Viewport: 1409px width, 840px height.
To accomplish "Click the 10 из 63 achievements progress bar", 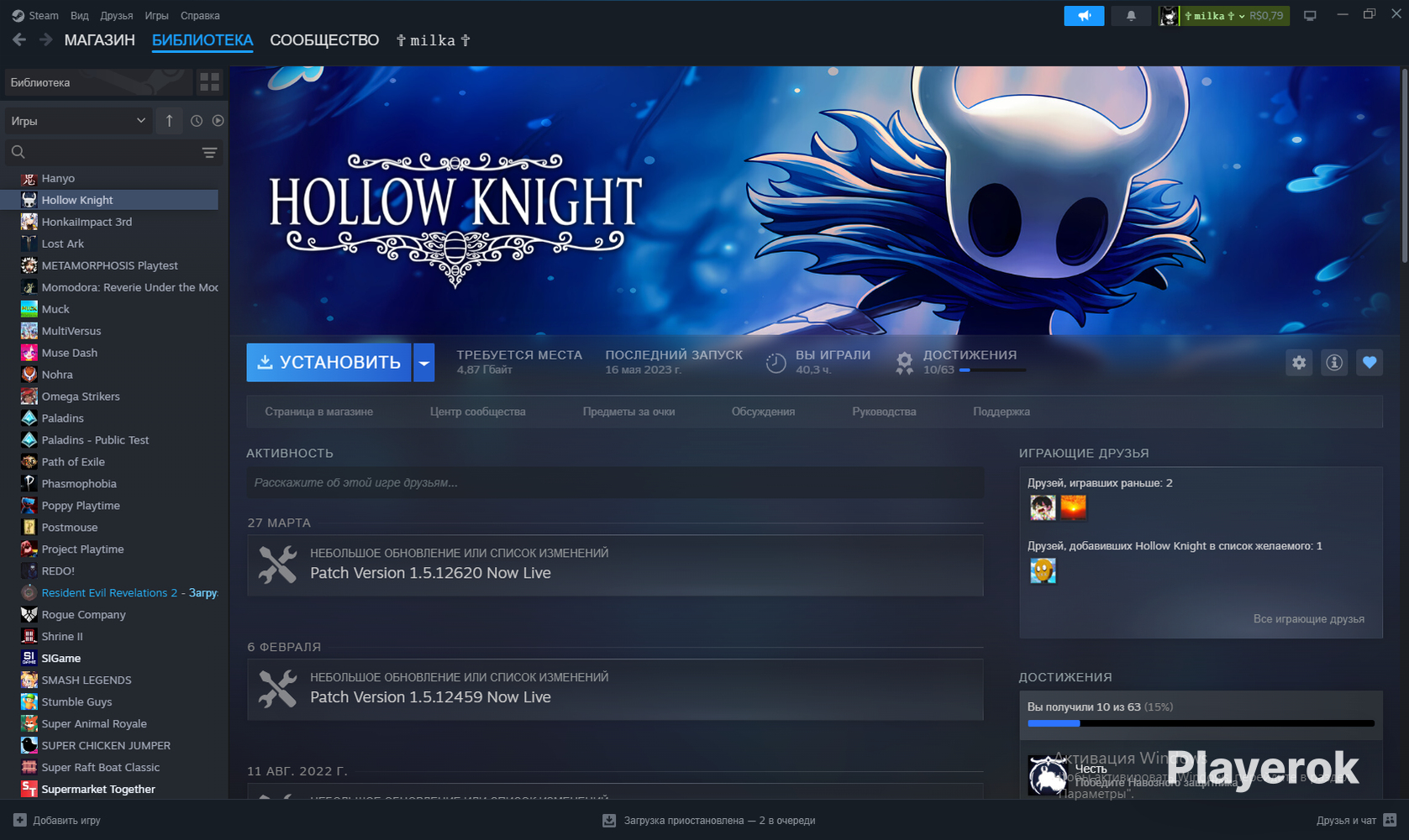I will (1201, 723).
